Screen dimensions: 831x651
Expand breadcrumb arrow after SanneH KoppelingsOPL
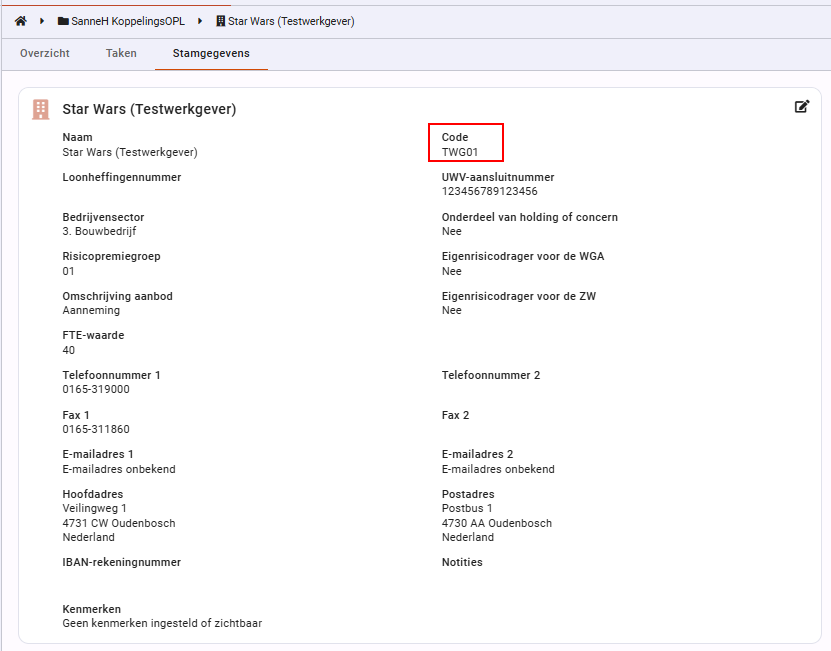pyautogui.click(x=200, y=21)
